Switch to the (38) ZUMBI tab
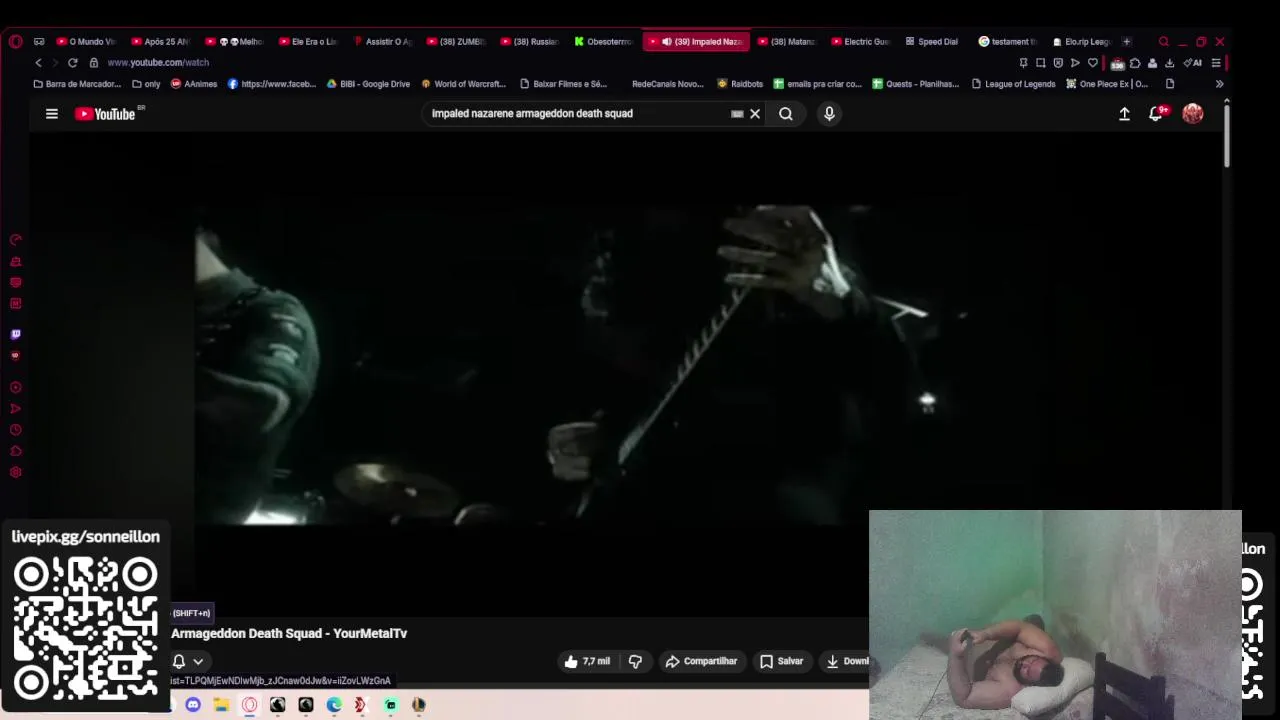1280x720 pixels. coord(456,42)
